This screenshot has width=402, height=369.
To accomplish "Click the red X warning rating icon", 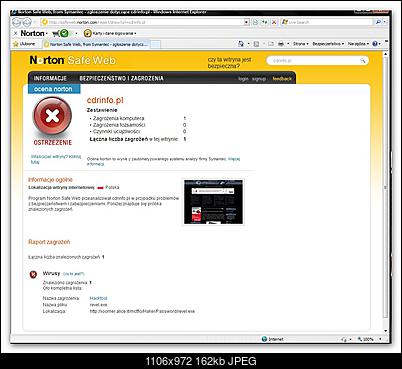I will pyautogui.click(x=52, y=116).
